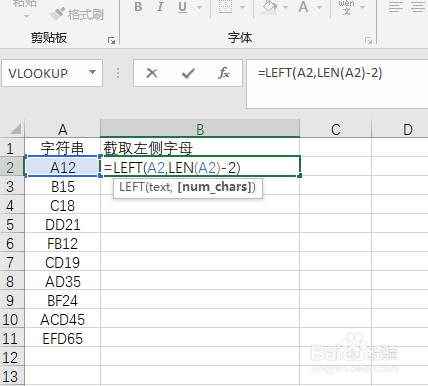Click the fill color bucket icon
This screenshot has width=428, height=386.
[269, 7]
